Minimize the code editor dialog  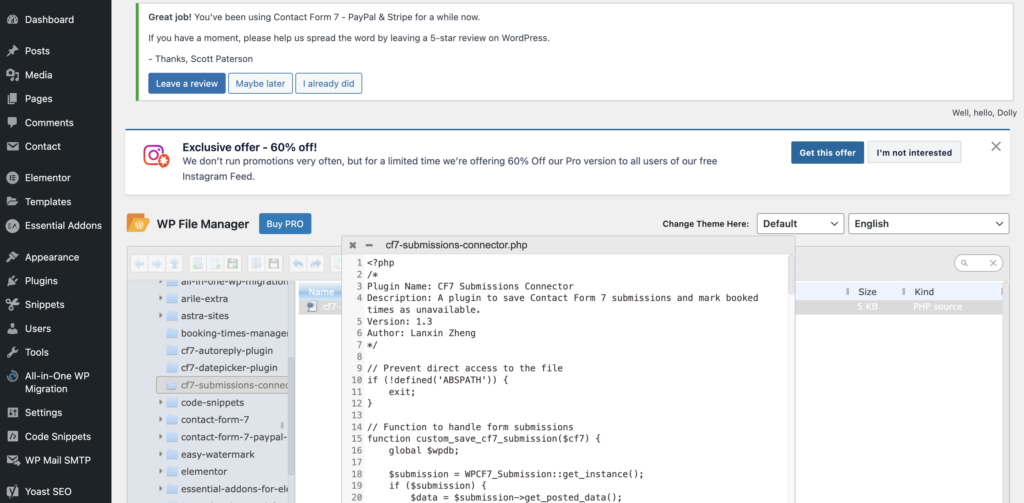pyautogui.click(x=369, y=246)
